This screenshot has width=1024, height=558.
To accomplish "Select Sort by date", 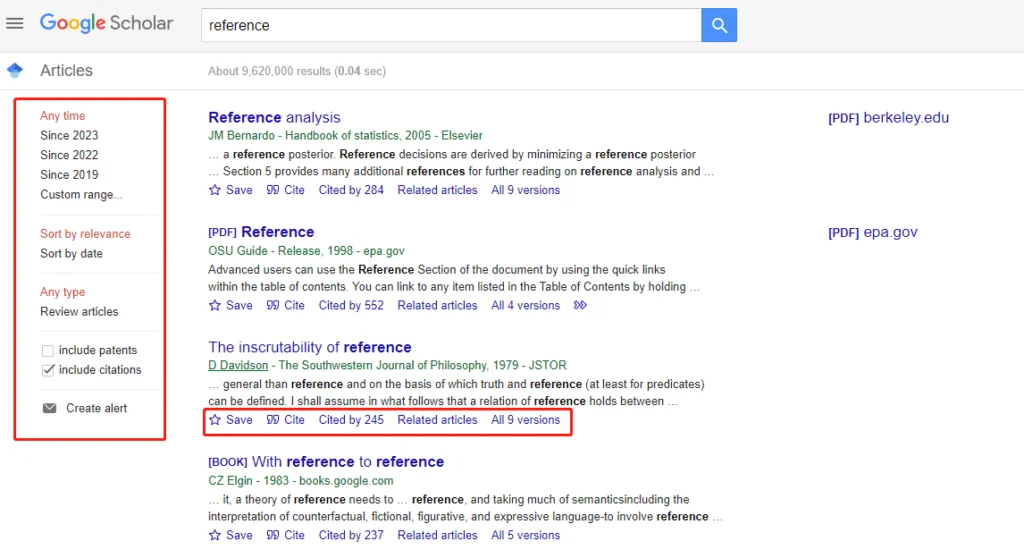I will click(x=71, y=254).
